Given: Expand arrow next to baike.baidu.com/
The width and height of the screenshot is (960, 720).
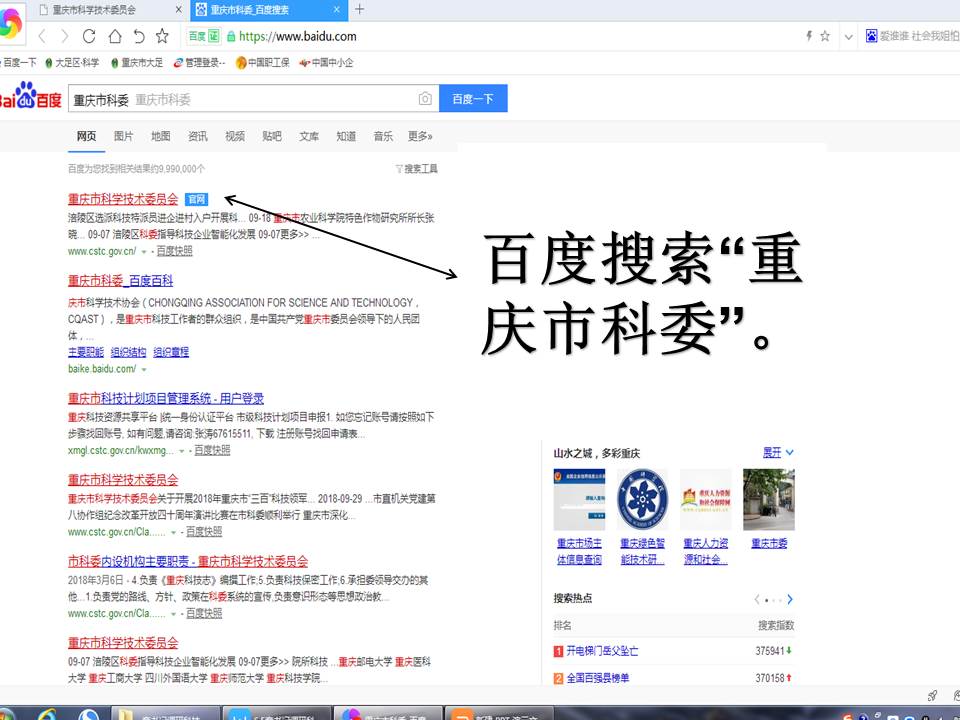Looking at the screenshot, I should (x=144, y=369).
